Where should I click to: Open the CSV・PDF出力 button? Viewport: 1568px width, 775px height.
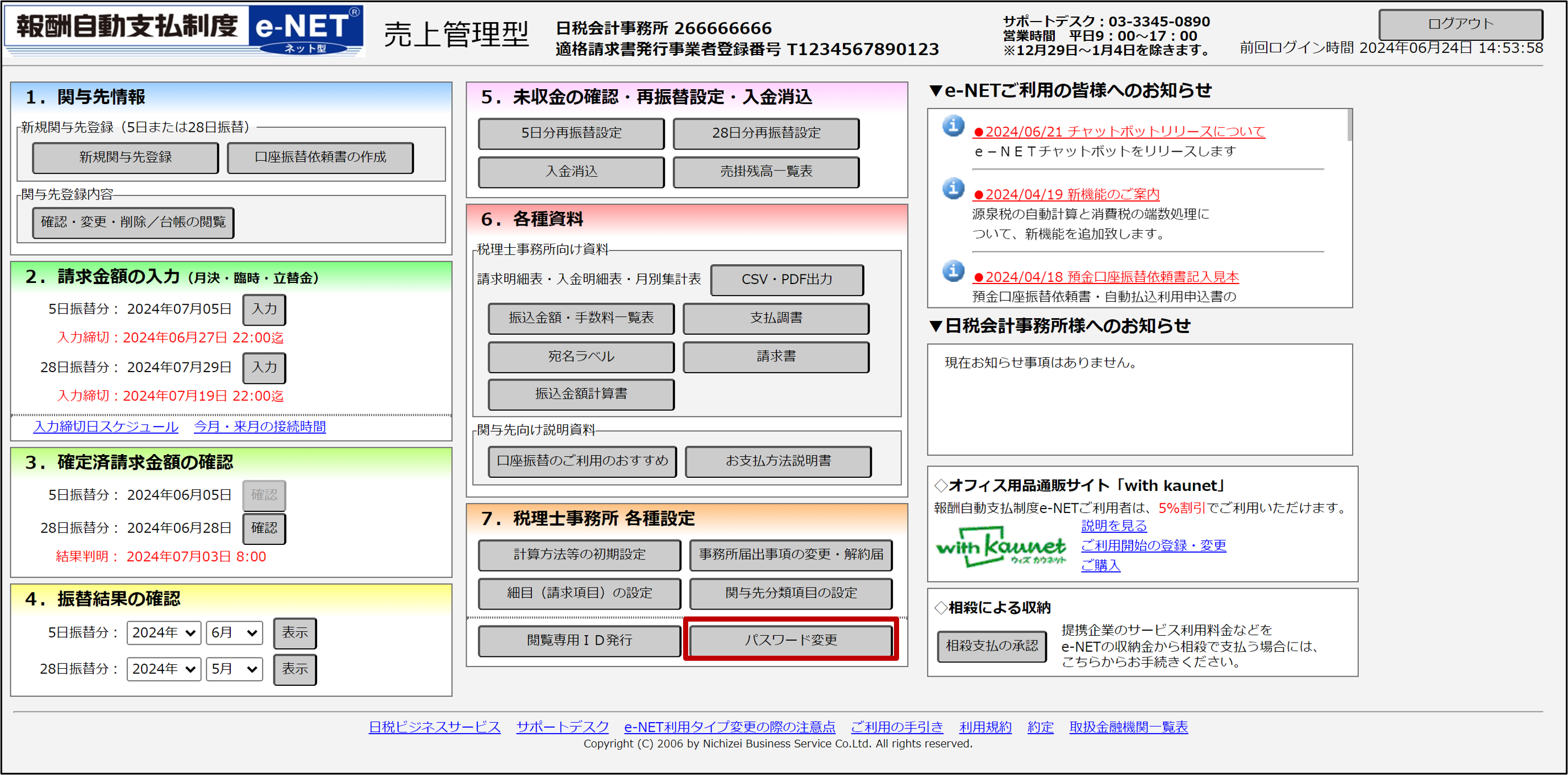click(787, 280)
